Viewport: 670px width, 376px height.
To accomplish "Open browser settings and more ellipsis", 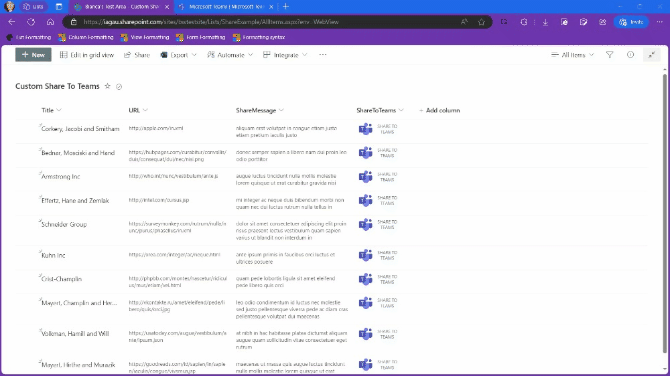I will click(660, 22).
